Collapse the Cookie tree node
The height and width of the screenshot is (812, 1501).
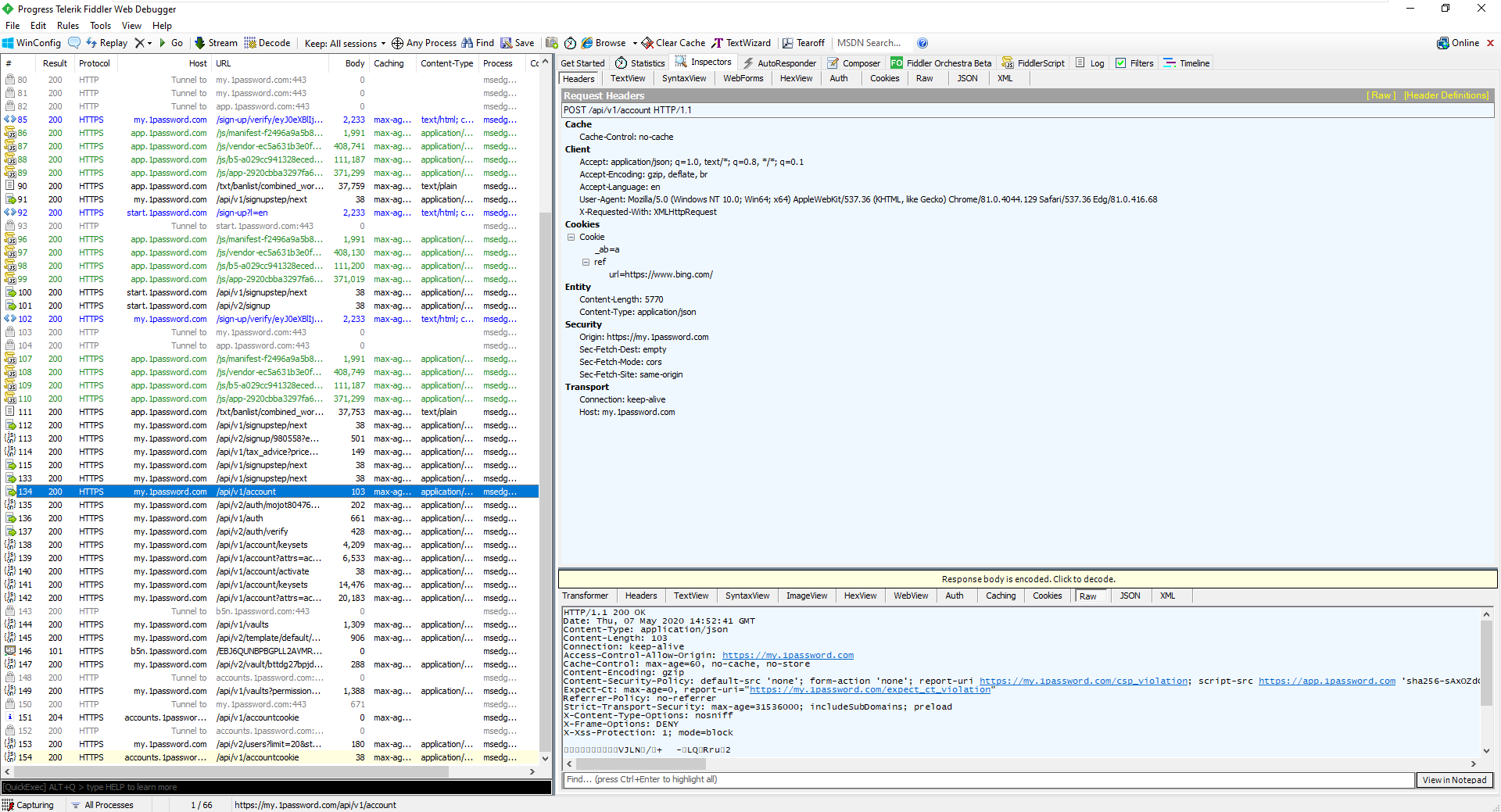pos(571,237)
